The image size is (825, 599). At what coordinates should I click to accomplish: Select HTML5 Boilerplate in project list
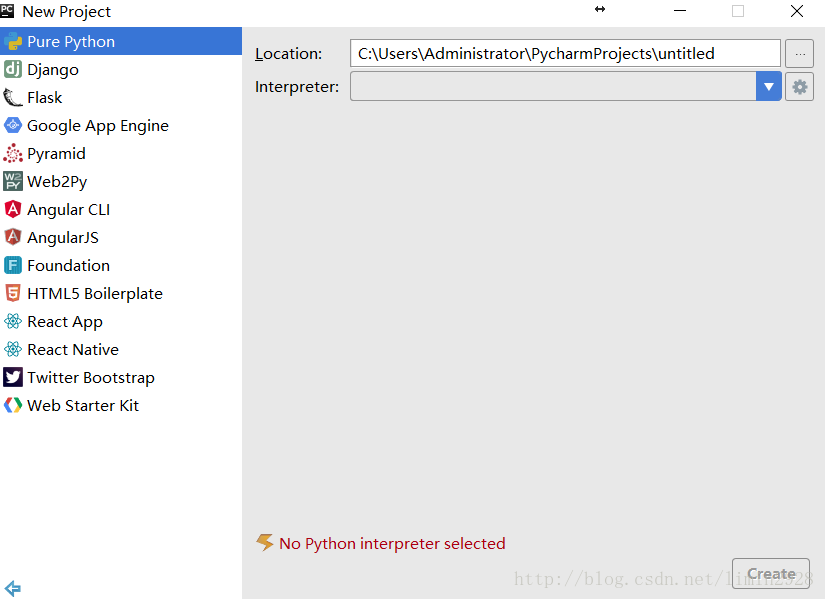coord(121,293)
